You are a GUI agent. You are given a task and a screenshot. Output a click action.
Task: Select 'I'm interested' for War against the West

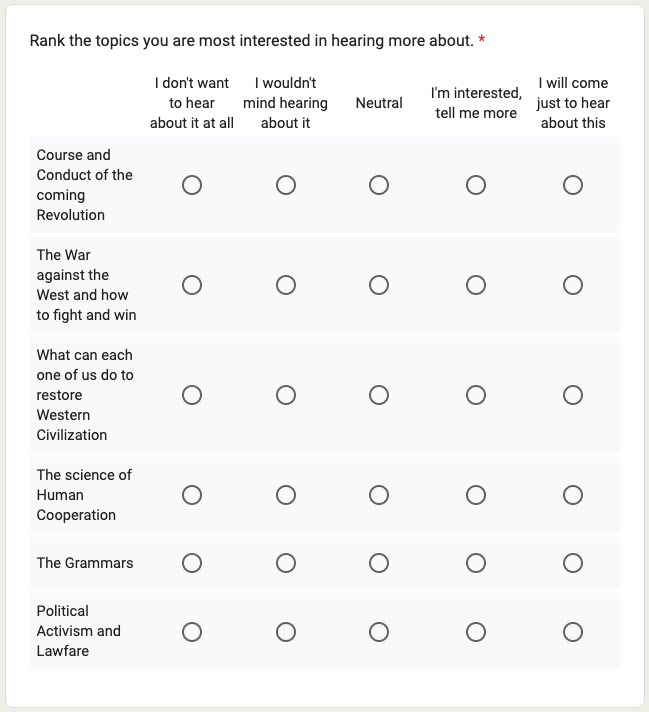pyautogui.click(x=476, y=285)
